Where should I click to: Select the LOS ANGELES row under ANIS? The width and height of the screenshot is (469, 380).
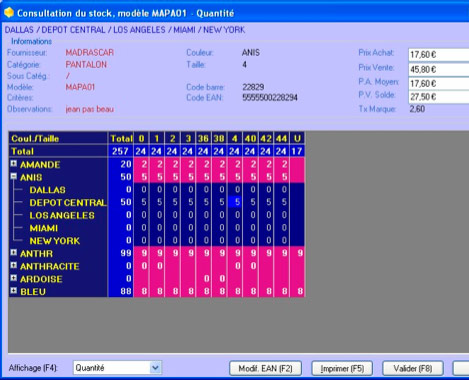(x=157, y=215)
